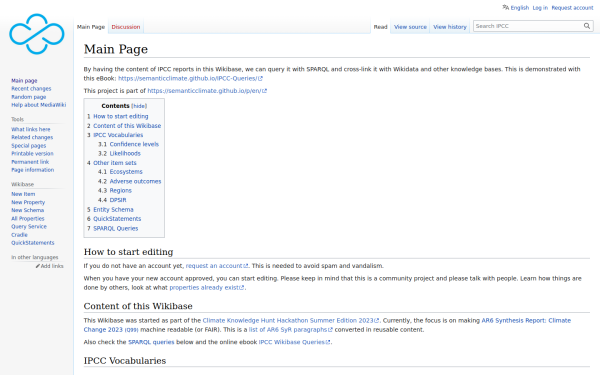Open the IPCC-Queries eBook URL
The image size is (600, 375).
(190, 78)
